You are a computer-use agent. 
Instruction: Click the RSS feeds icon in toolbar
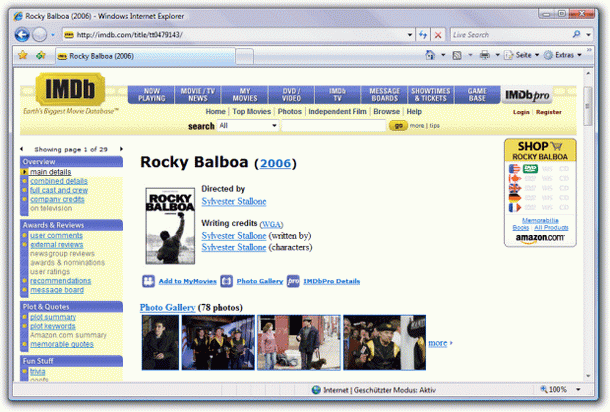(457, 55)
